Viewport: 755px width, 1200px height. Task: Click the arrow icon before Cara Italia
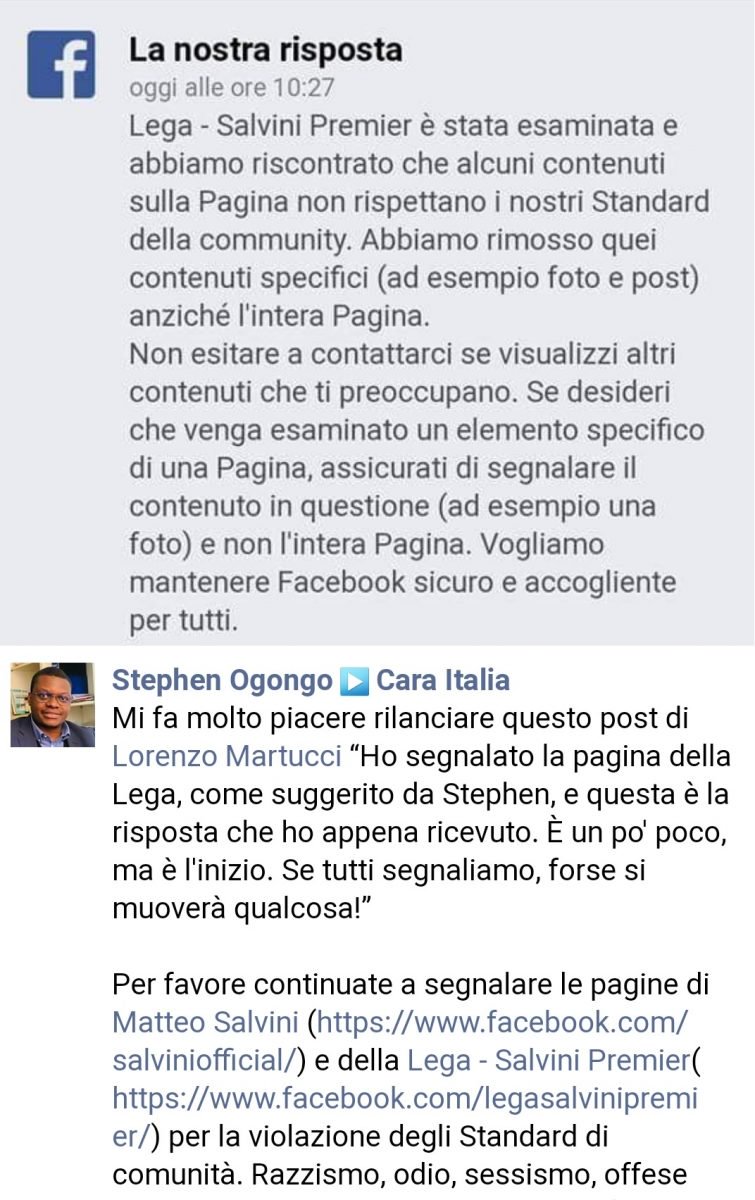coord(354,681)
